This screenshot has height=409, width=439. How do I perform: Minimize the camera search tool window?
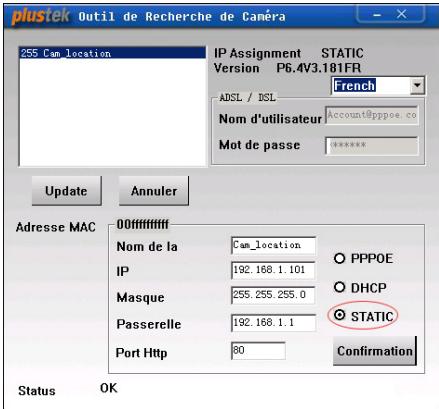tap(377, 15)
